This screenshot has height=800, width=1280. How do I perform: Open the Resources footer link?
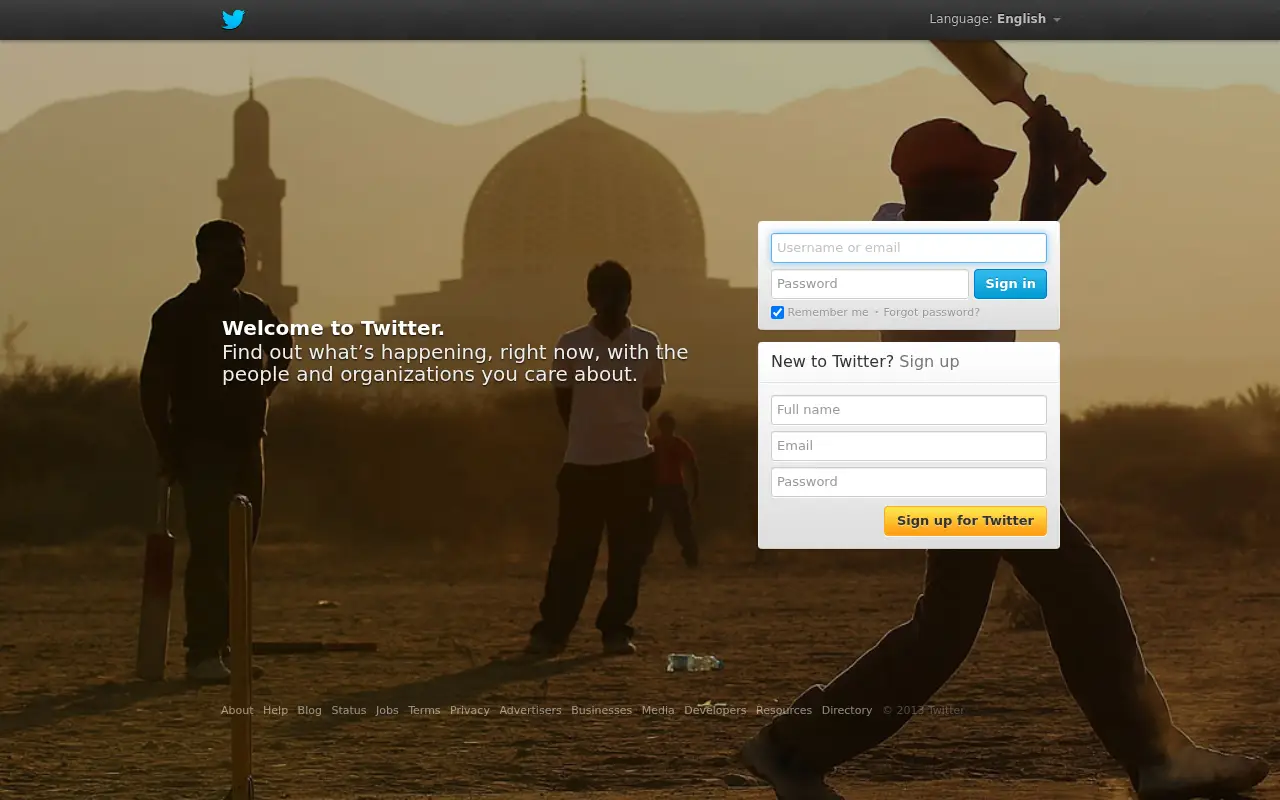(784, 710)
